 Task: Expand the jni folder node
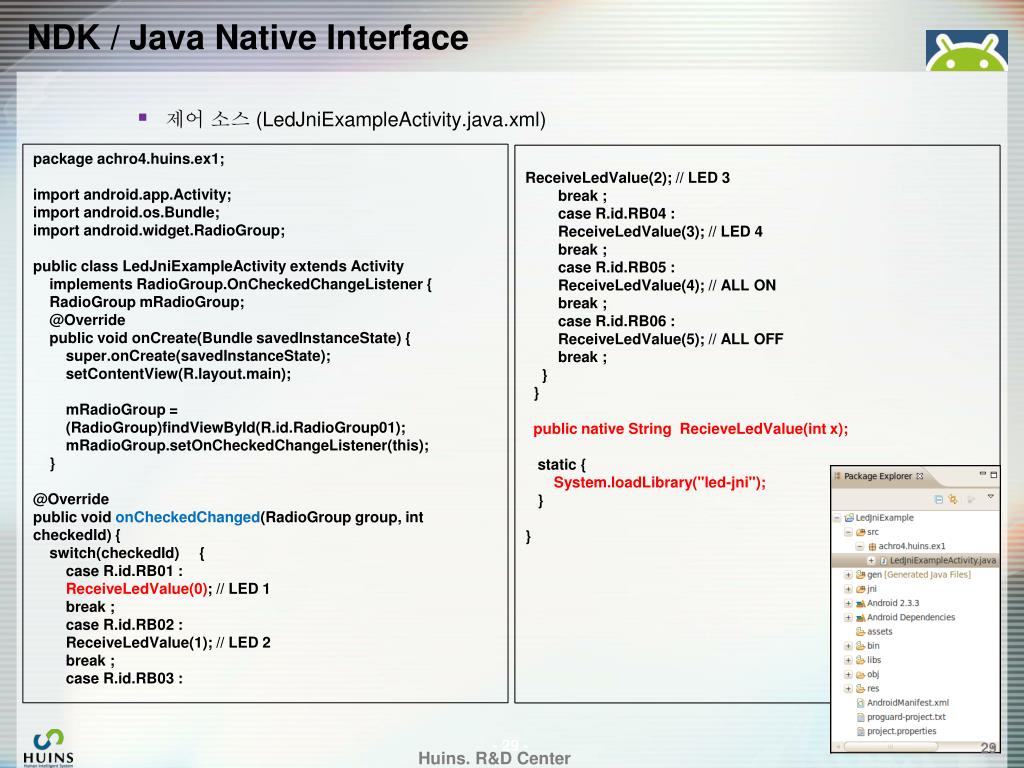click(848, 589)
